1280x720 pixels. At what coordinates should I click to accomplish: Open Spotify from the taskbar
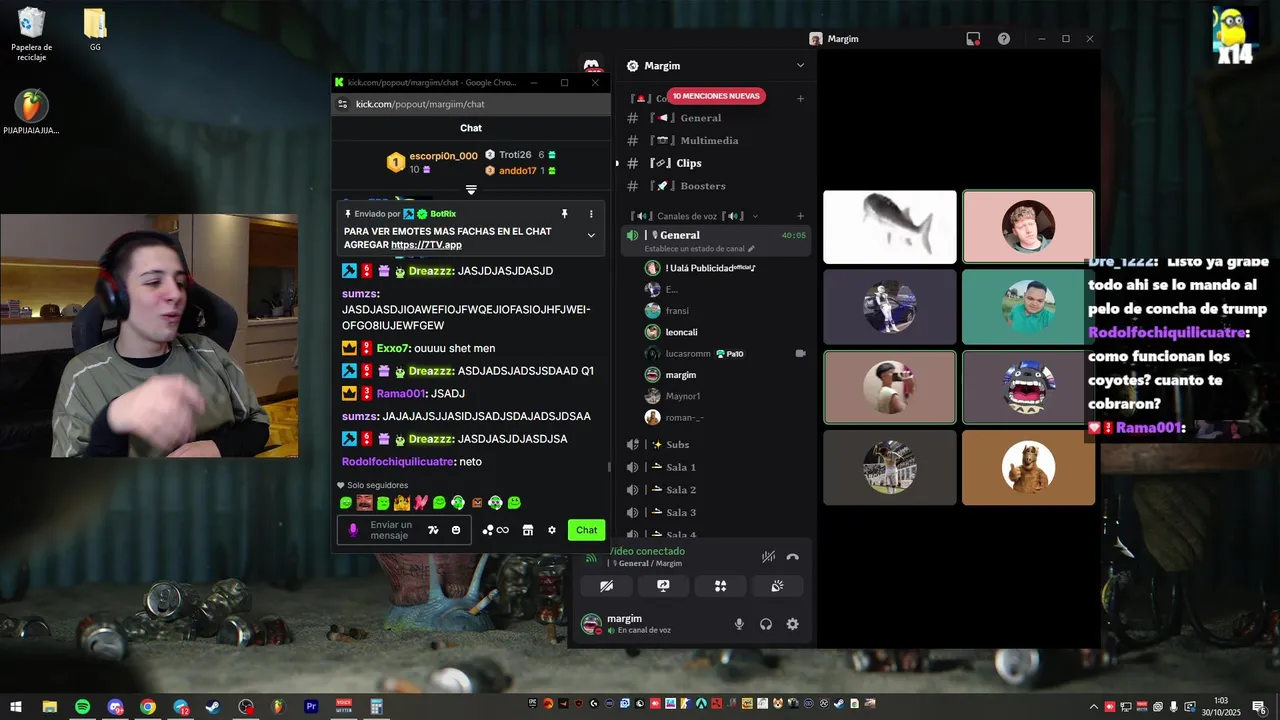(x=82, y=707)
